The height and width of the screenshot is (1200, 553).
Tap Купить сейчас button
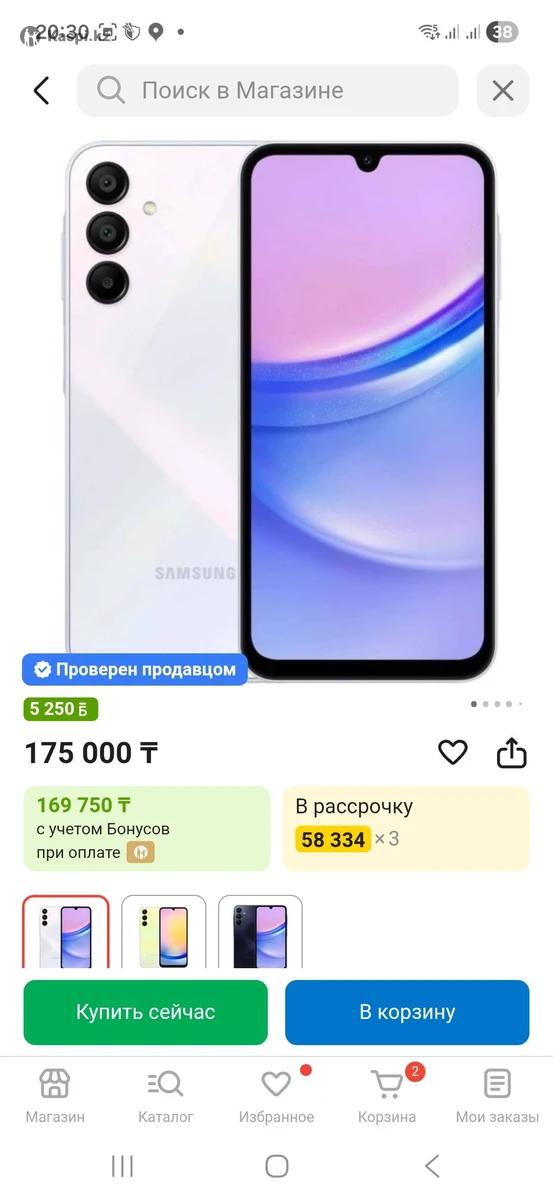coord(146,1012)
